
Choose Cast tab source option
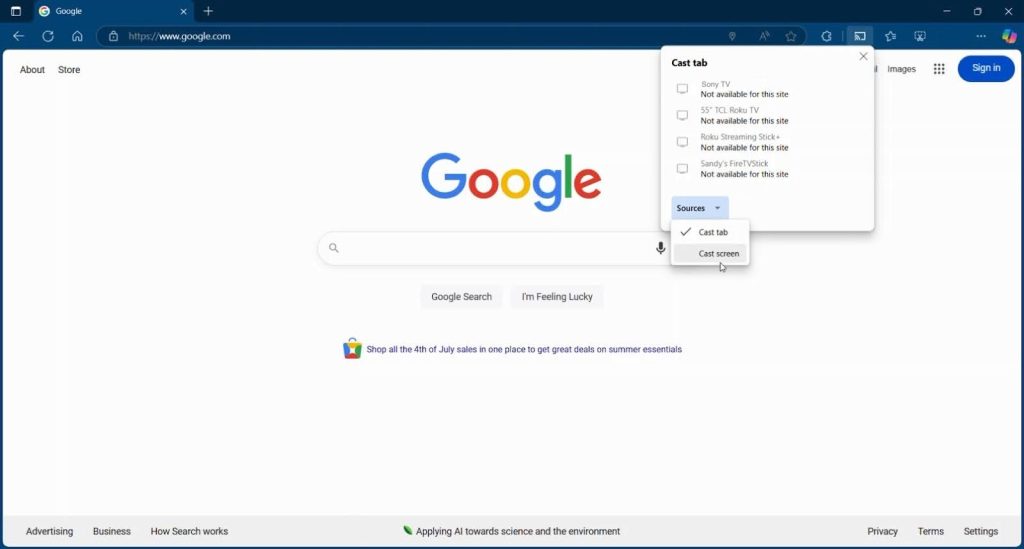click(710, 232)
